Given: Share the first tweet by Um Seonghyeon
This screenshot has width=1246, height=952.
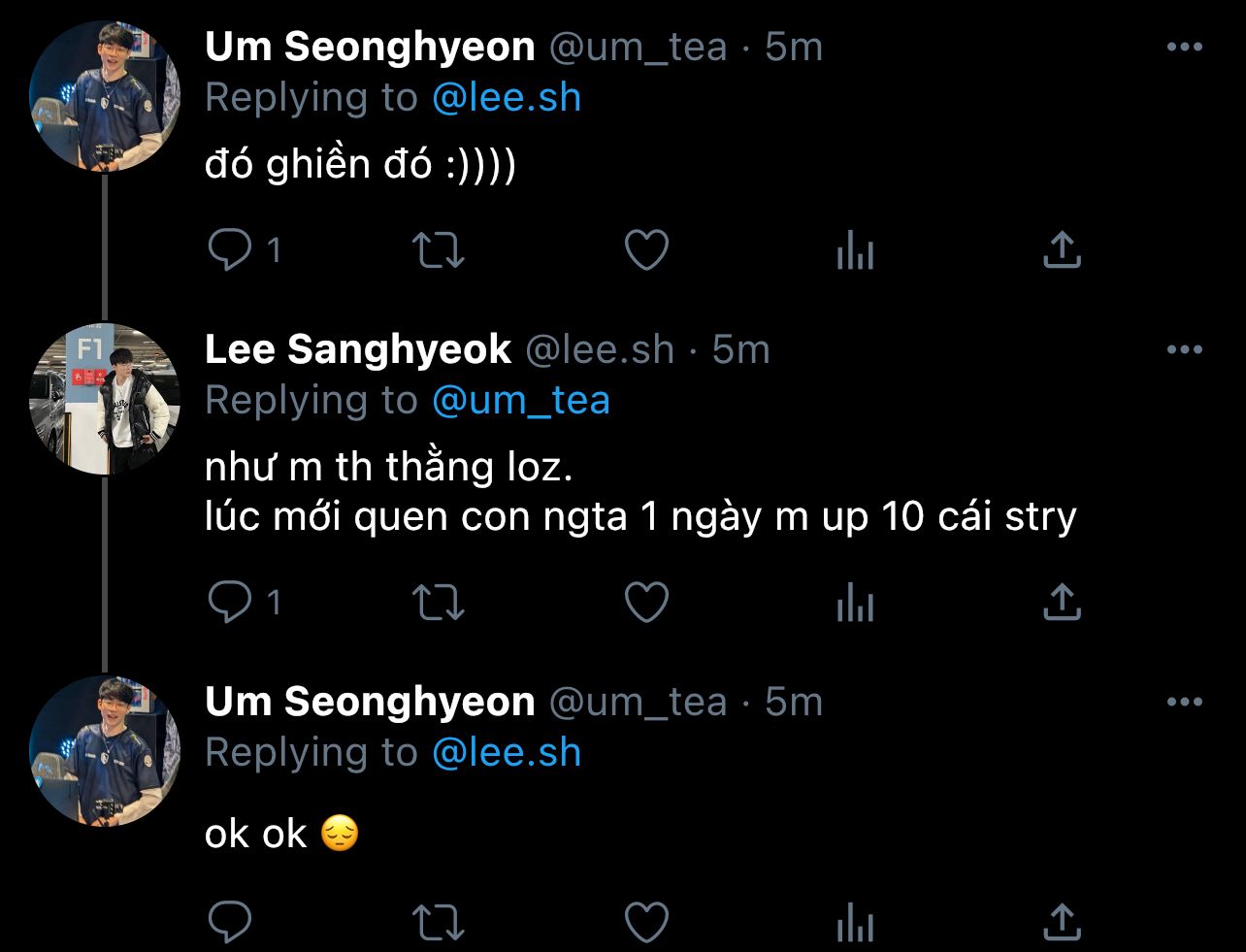Looking at the screenshot, I should coord(1062,250).
